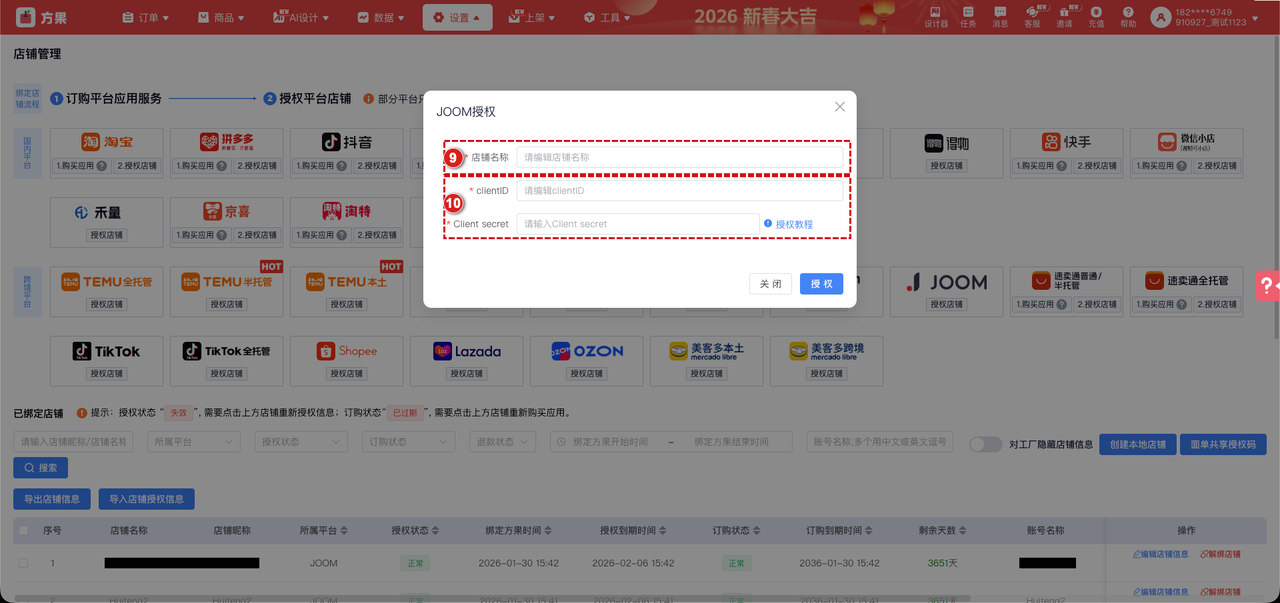Click the 抖音 platform logo
Image resolution: width=1280 pixels, height=603 pixels.
[346, 143]
